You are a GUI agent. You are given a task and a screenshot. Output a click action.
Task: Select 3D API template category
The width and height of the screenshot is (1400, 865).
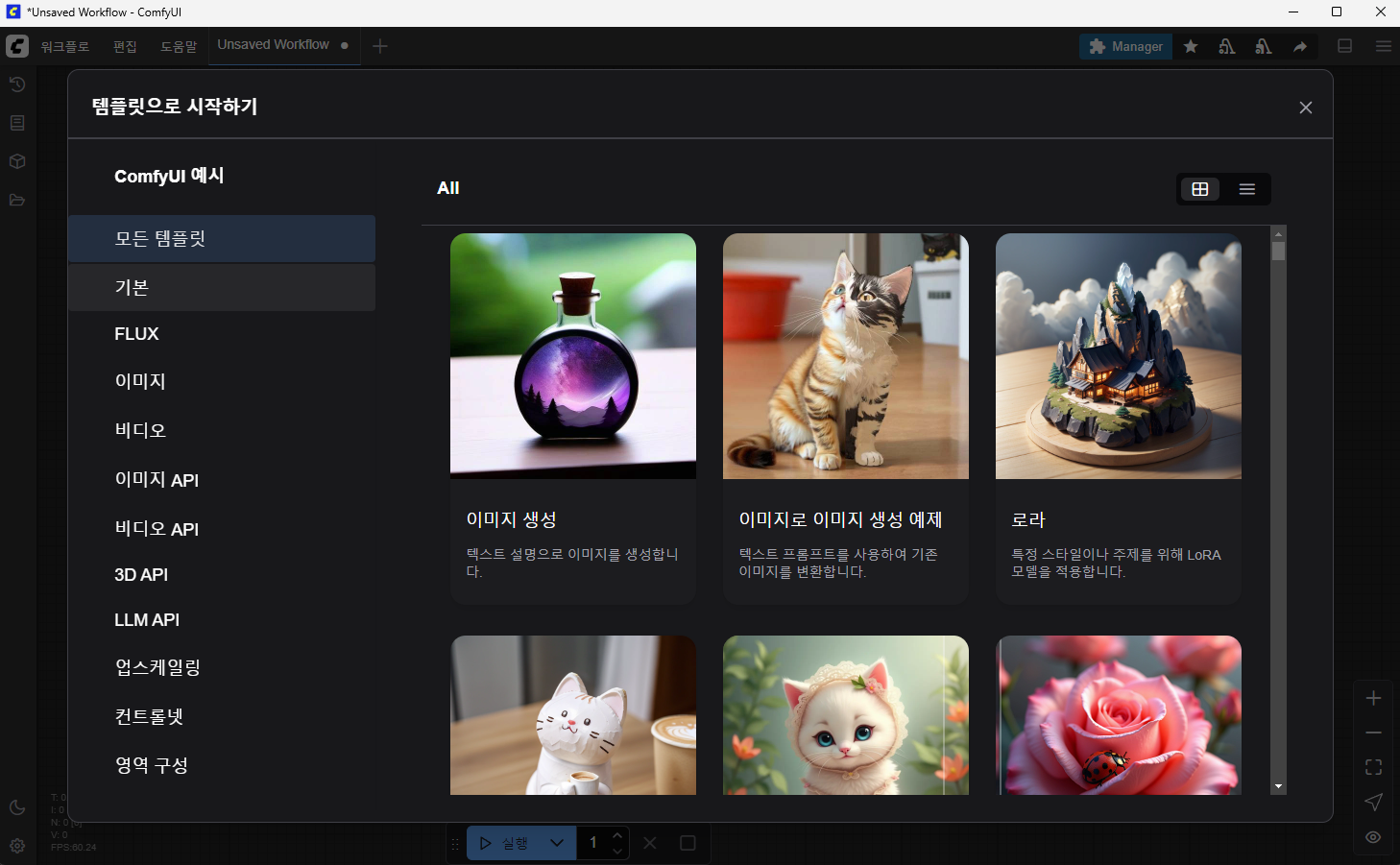coord(222,574)
